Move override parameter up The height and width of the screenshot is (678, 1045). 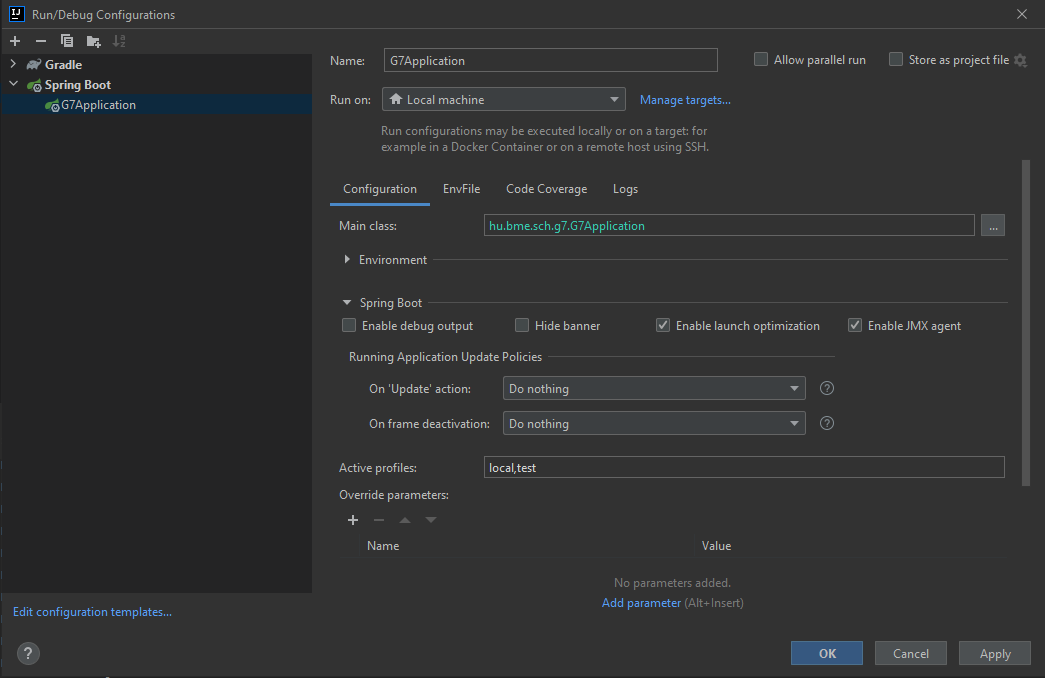tap(405, 520)
